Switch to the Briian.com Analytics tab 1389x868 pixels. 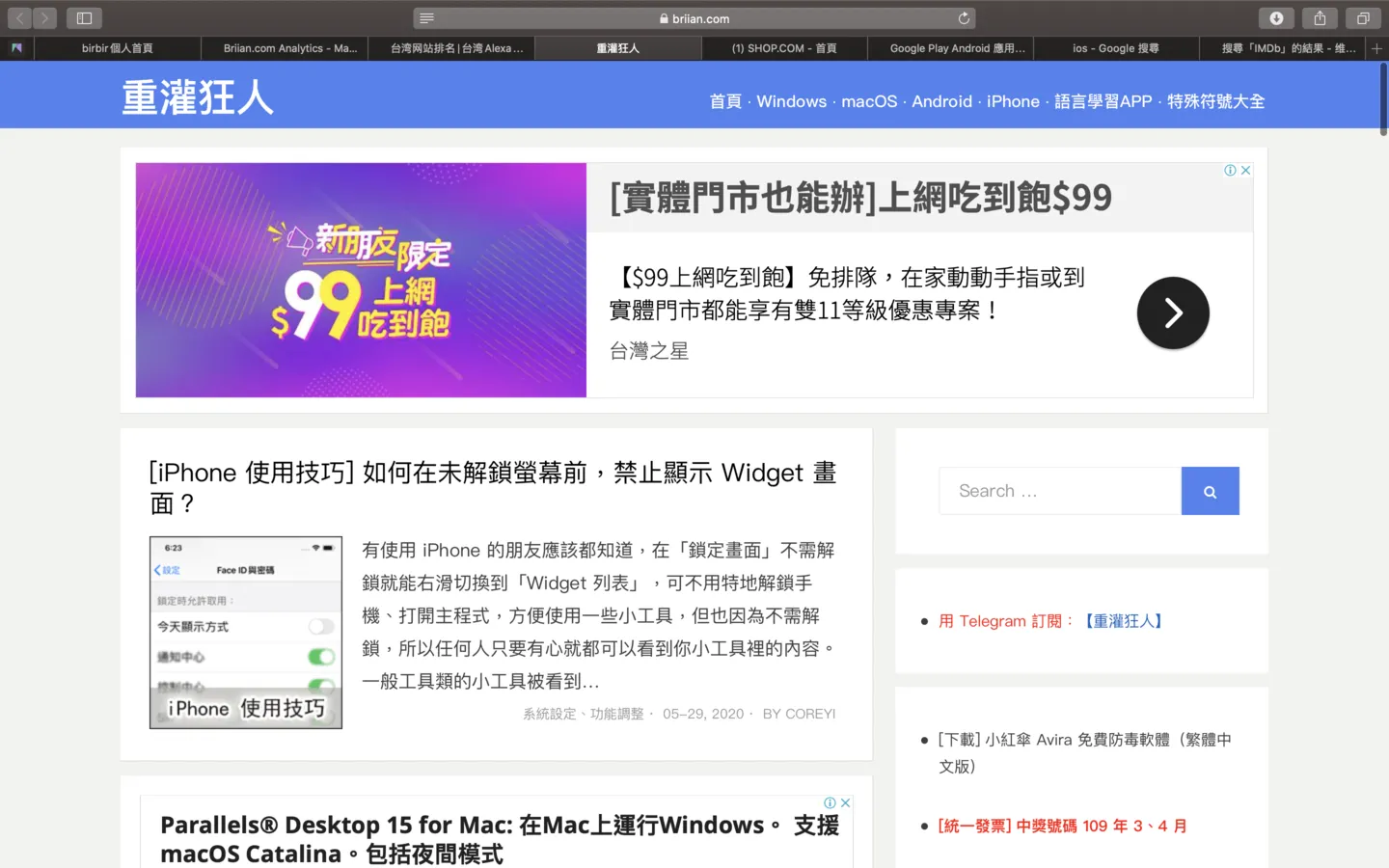[289, 48]
